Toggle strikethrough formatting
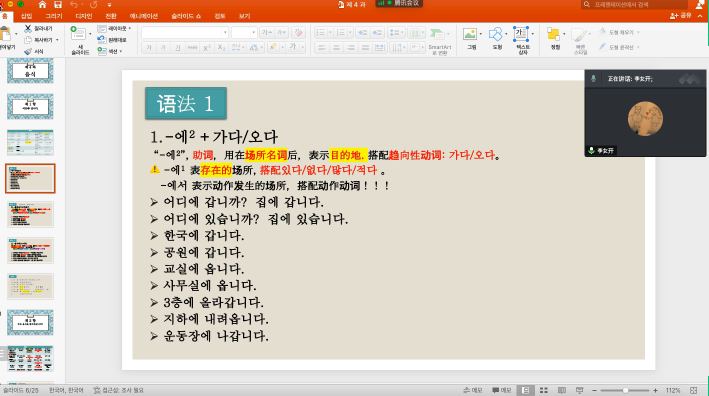Screen dimensions: 709x396 (x=192, y=47)
